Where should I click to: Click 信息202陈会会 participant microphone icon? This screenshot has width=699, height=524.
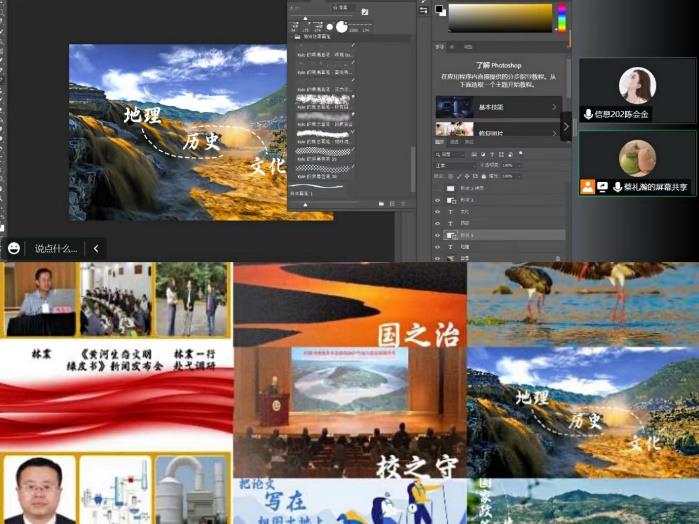[588, 114]
